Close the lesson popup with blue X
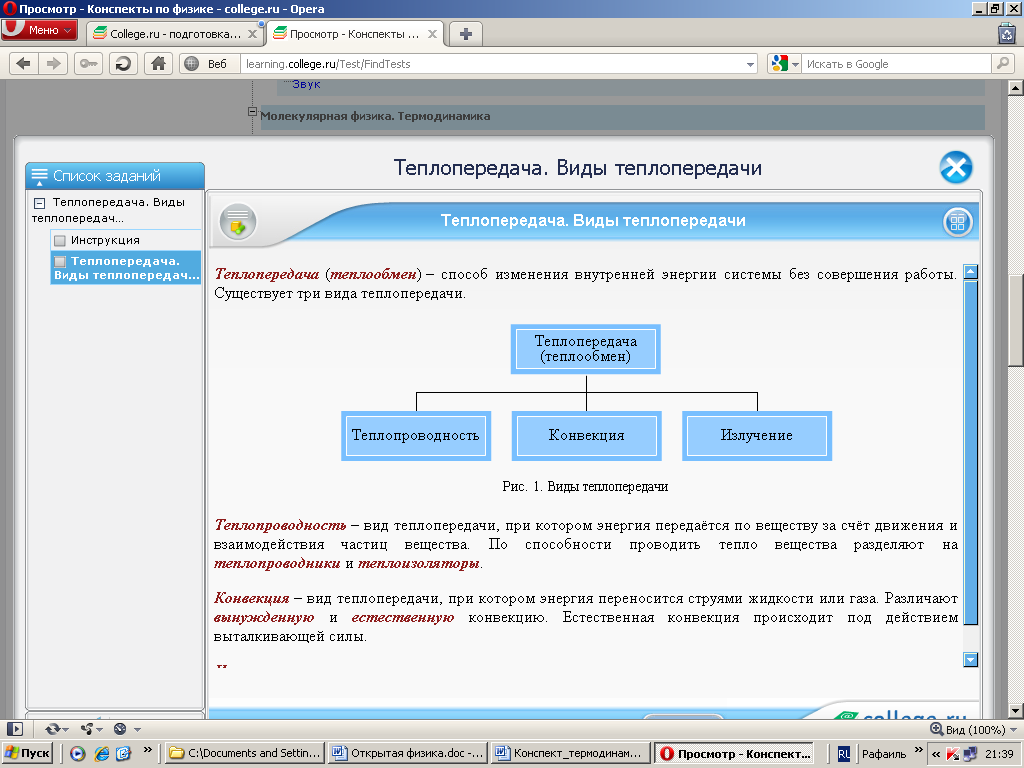Screen dimensions: 1024x768 [x=955, y=167]
